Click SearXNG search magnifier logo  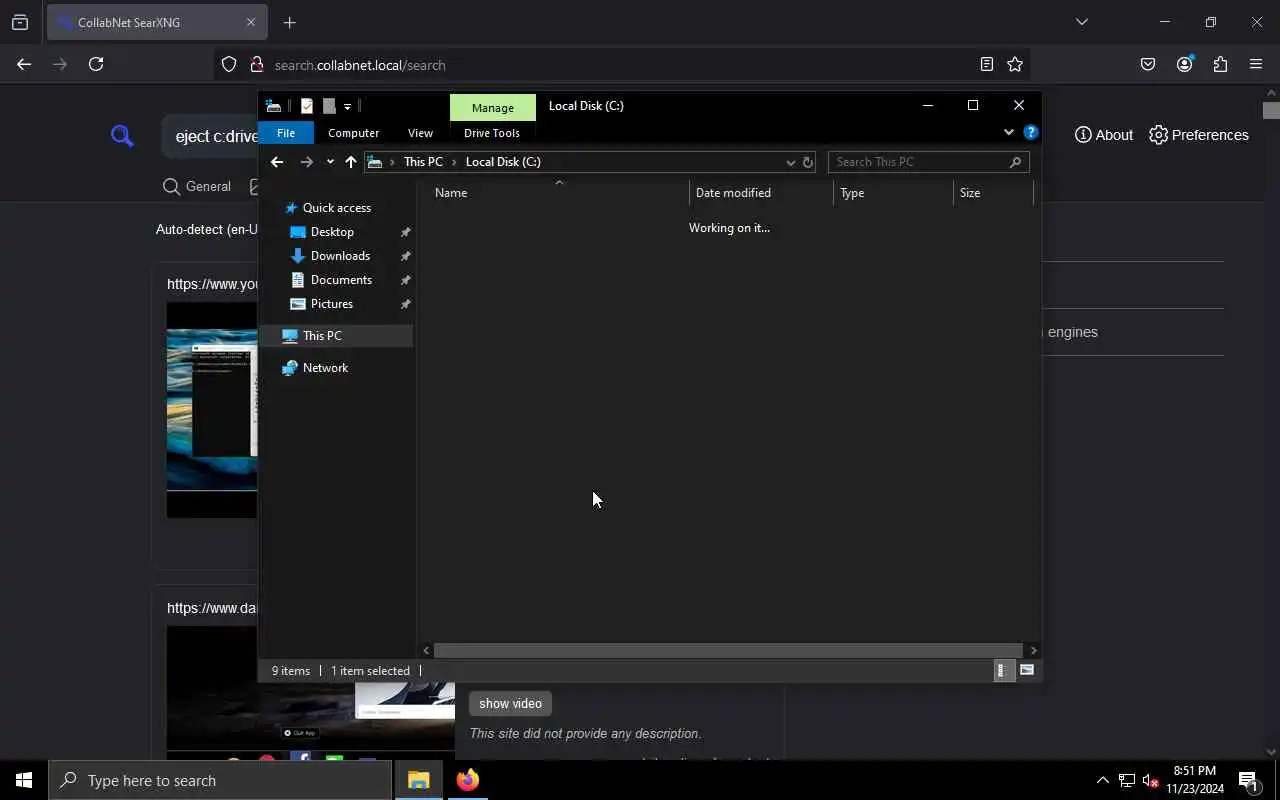point(122,136)
